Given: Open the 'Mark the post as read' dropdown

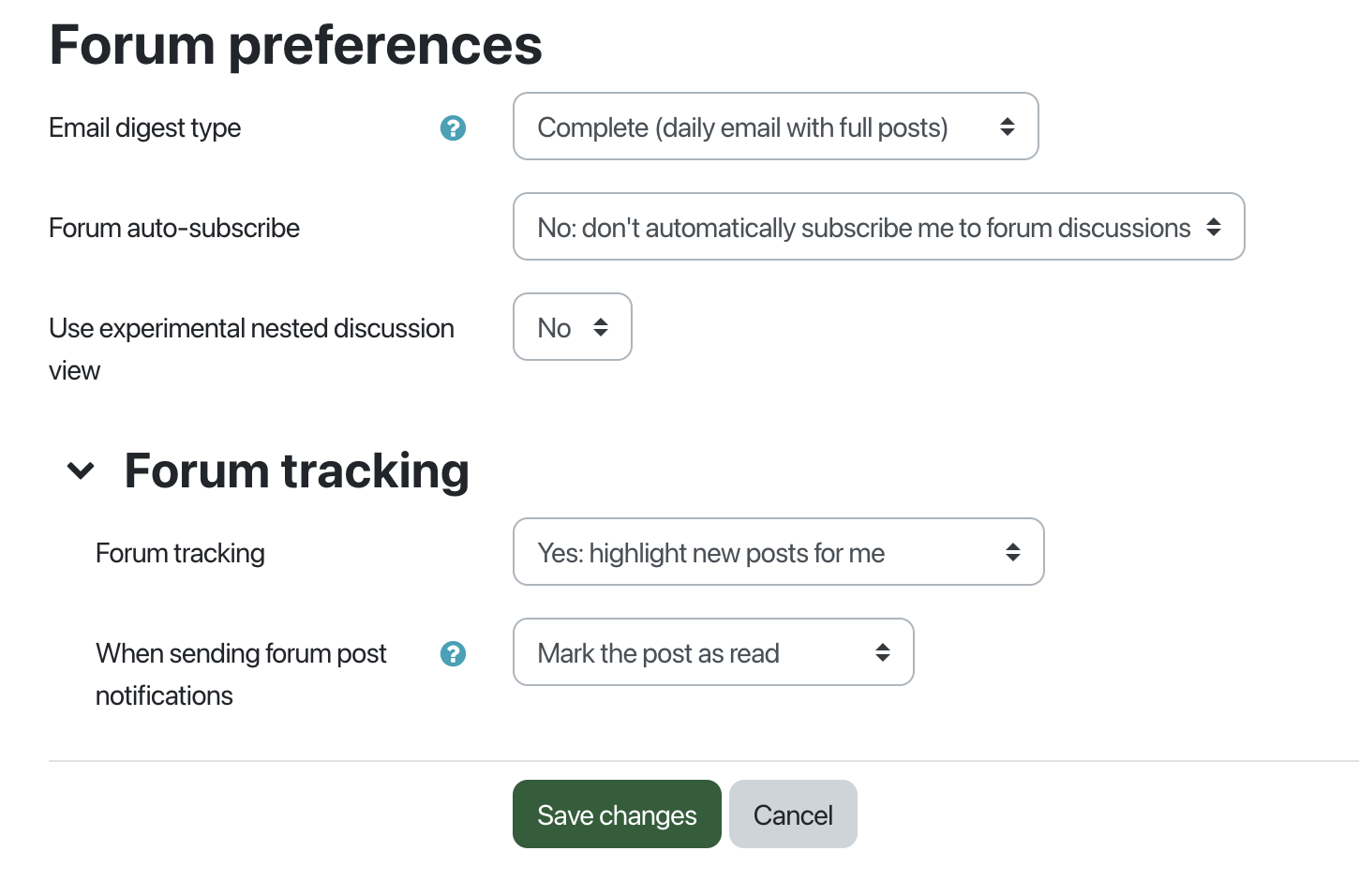Looking at the screenshot, I should coord(713,652).
